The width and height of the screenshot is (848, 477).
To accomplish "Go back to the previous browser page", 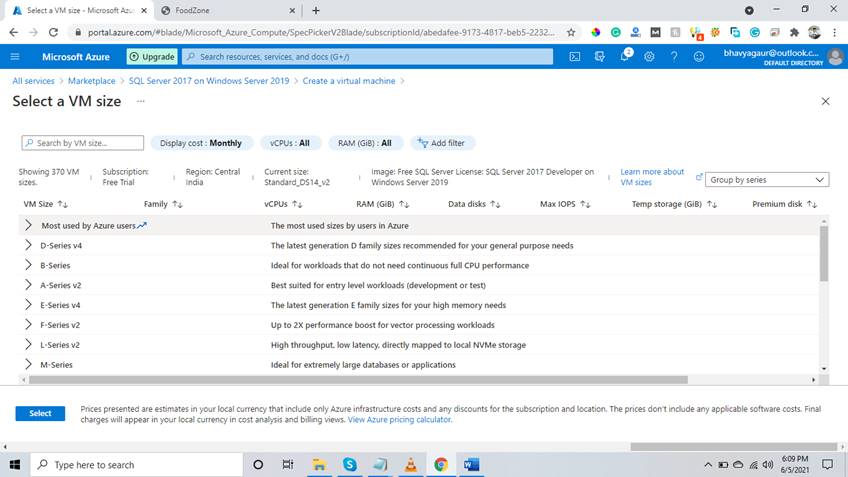I will 14,32.
